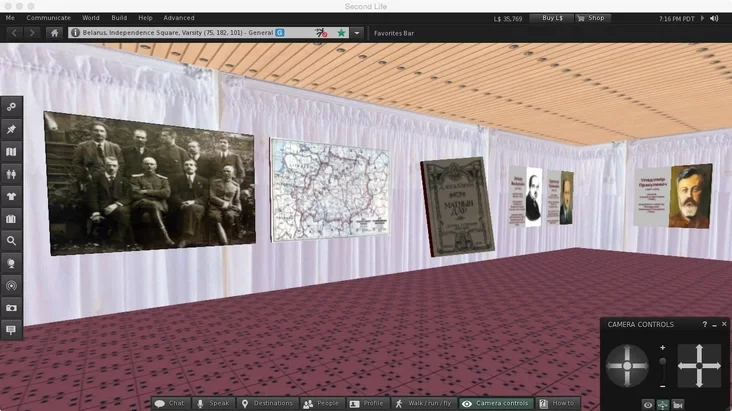Screen dimensions: 732x411
Task: Open the People button
Action: [x=321, y=404]
